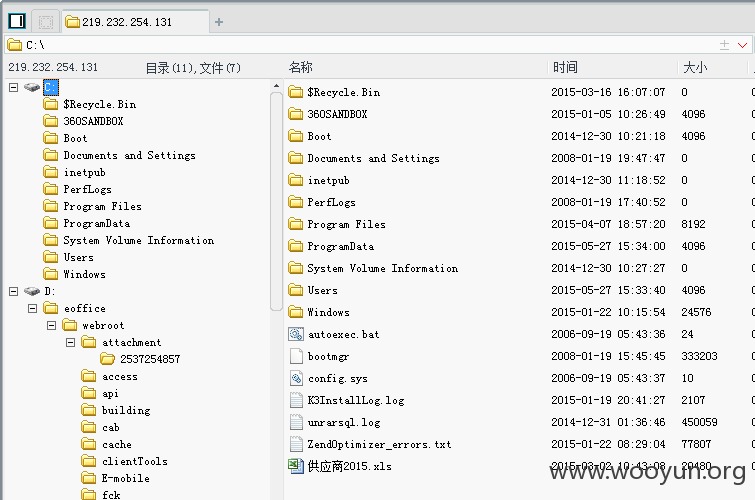Click the 24576 size value

click(696, 312)
